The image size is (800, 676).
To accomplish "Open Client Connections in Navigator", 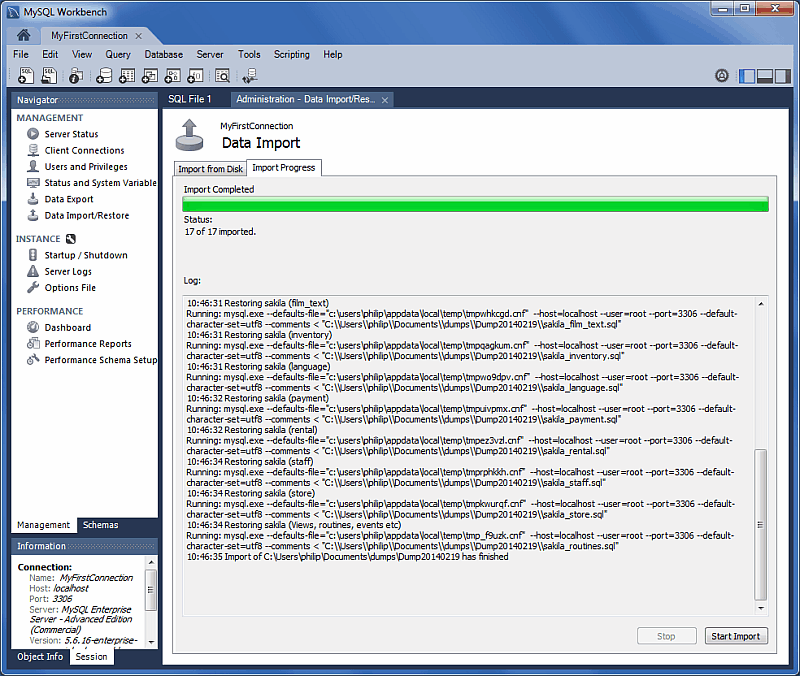I will 84,151.
